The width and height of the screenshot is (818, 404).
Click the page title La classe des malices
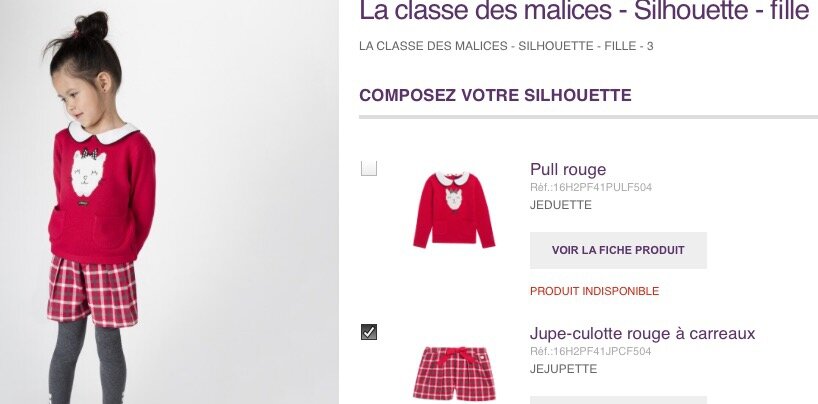584,10
